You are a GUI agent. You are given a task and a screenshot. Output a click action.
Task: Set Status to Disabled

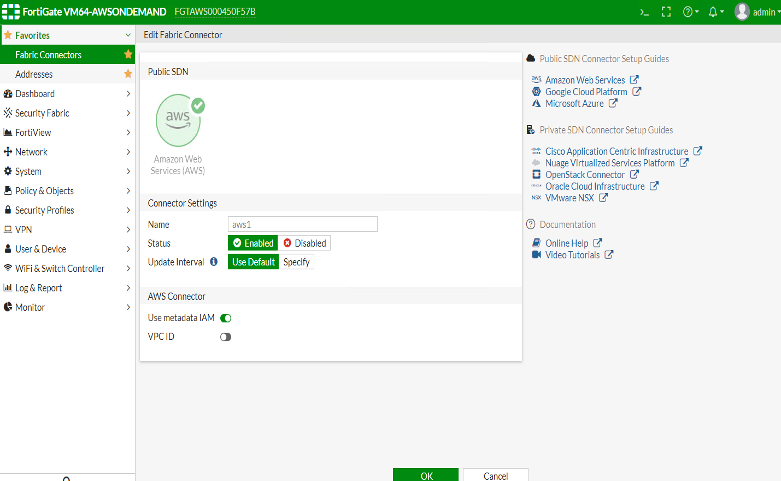pos(304,243)
